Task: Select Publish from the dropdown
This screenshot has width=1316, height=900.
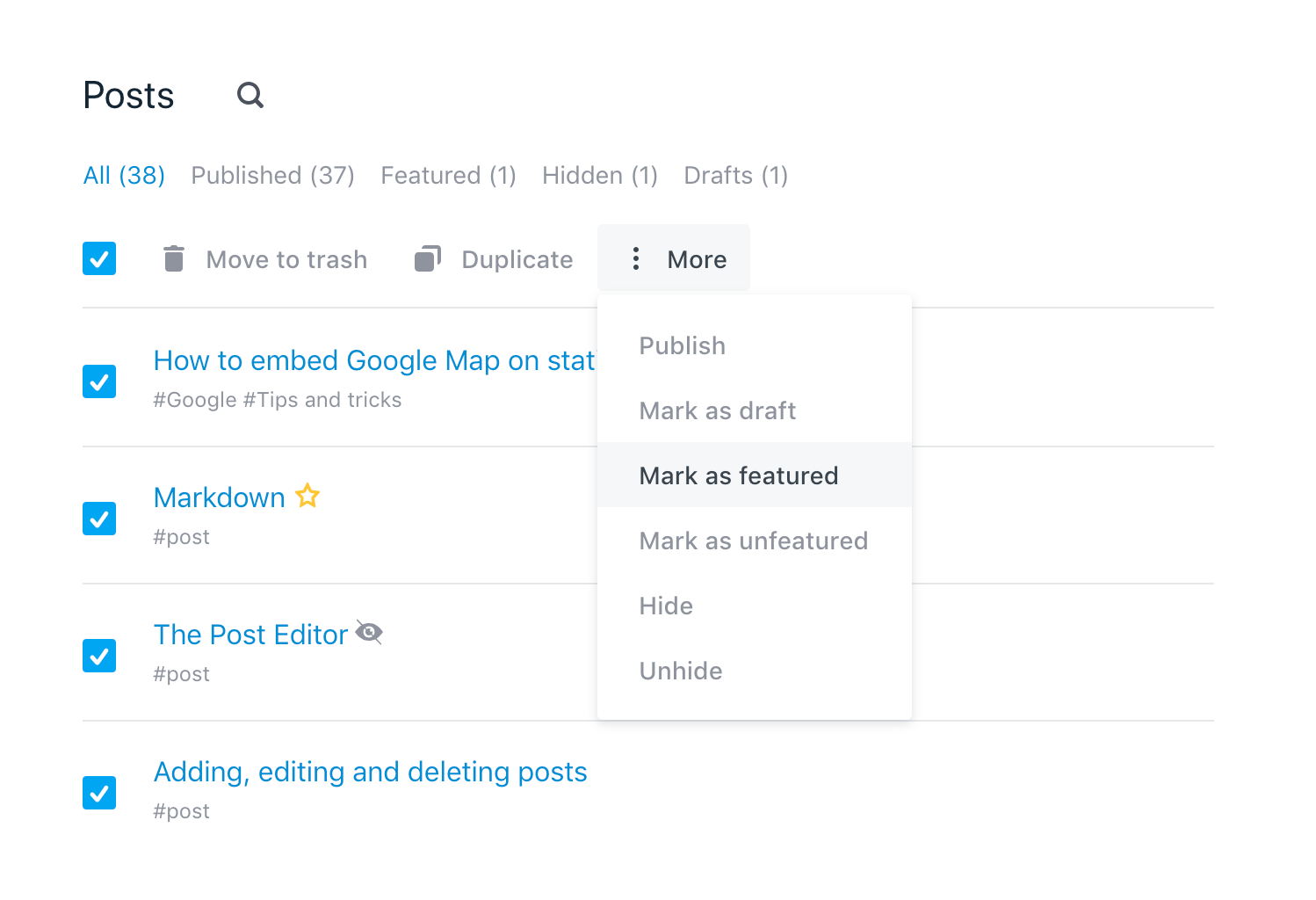Action: click(683, 345)
